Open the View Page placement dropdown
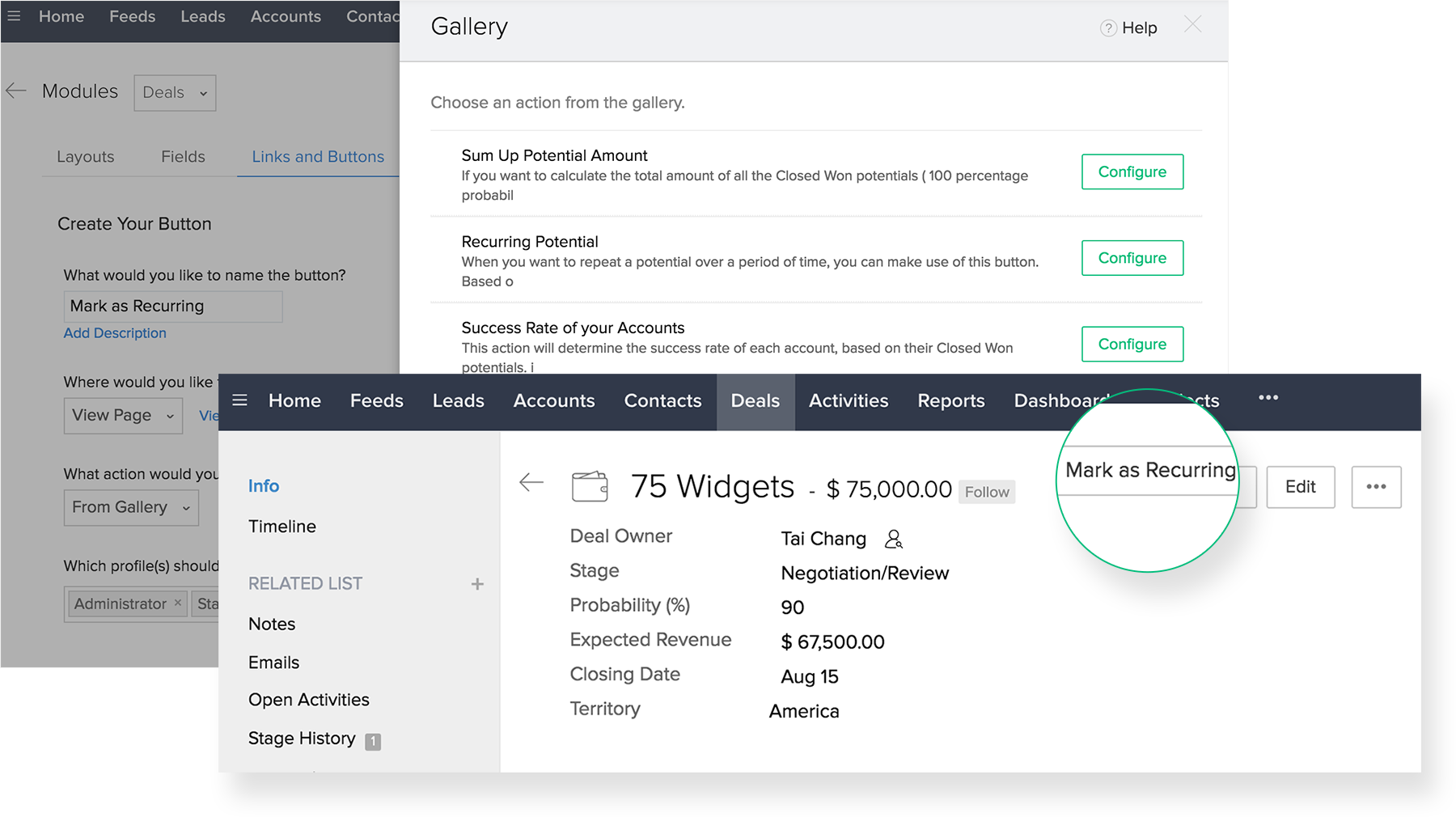The image size is (1456, 817). coord(123,416)
